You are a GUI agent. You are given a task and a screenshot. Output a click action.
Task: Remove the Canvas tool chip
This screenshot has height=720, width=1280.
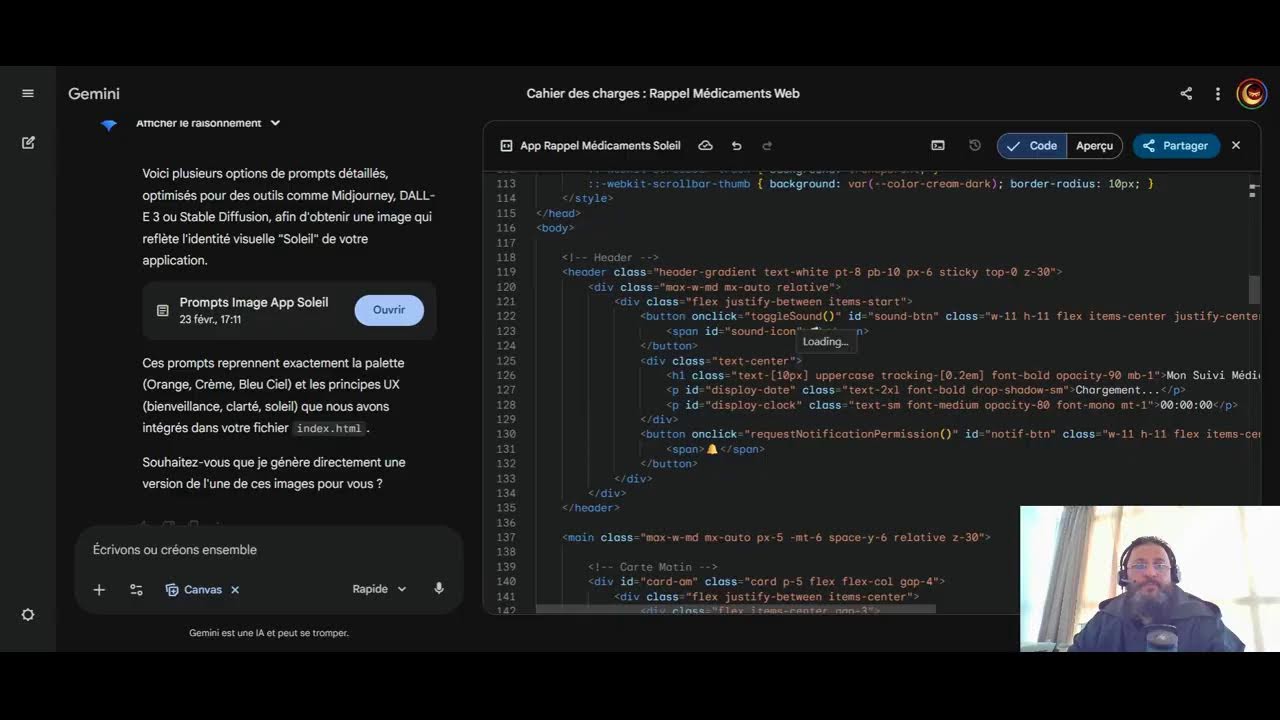pos(235,589)
